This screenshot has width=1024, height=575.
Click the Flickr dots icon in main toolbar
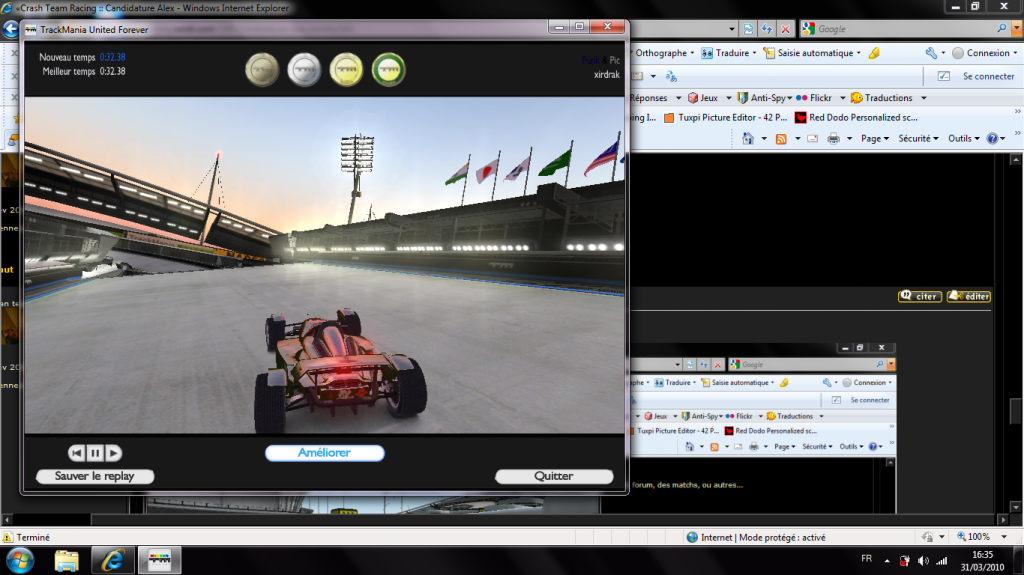click(802, 98)
